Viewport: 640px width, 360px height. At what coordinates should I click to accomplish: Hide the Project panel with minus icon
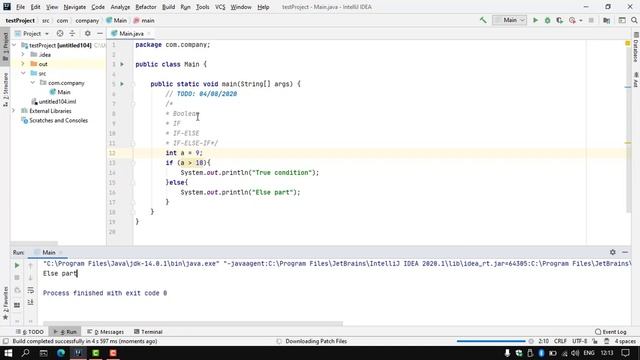(x=100, y=33)
